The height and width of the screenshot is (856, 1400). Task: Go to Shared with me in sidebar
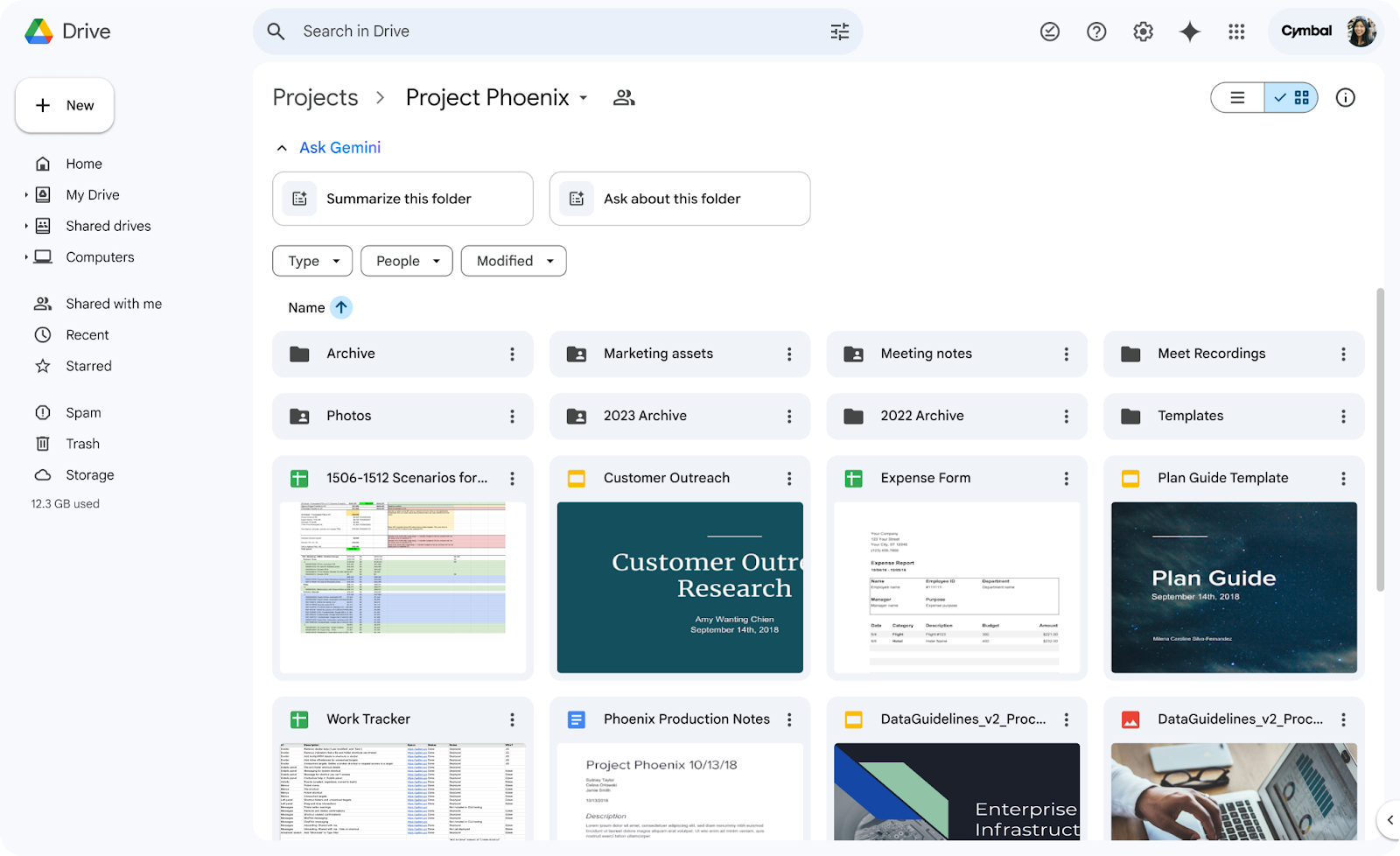coord(114,304)
